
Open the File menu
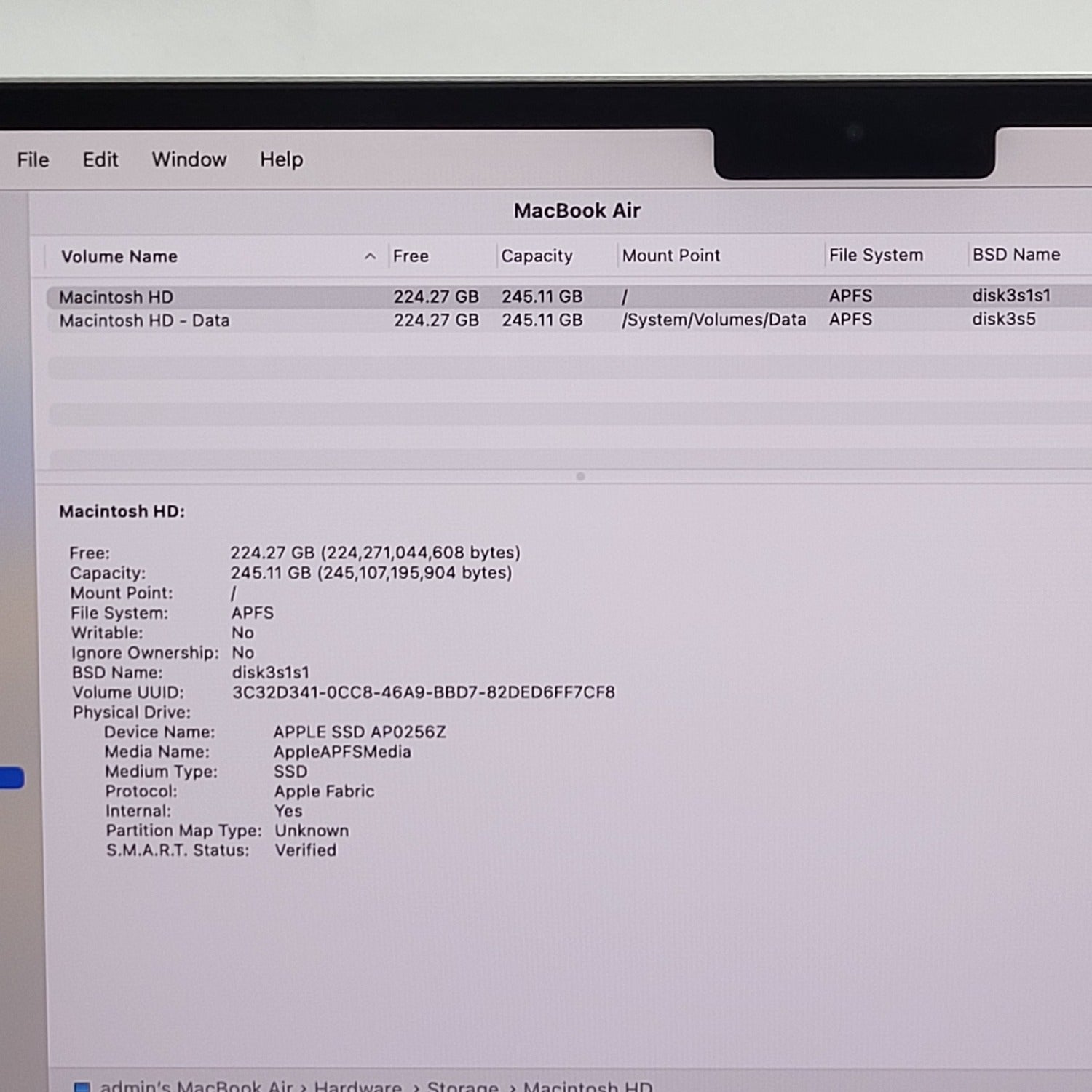[x=33, y=159]
